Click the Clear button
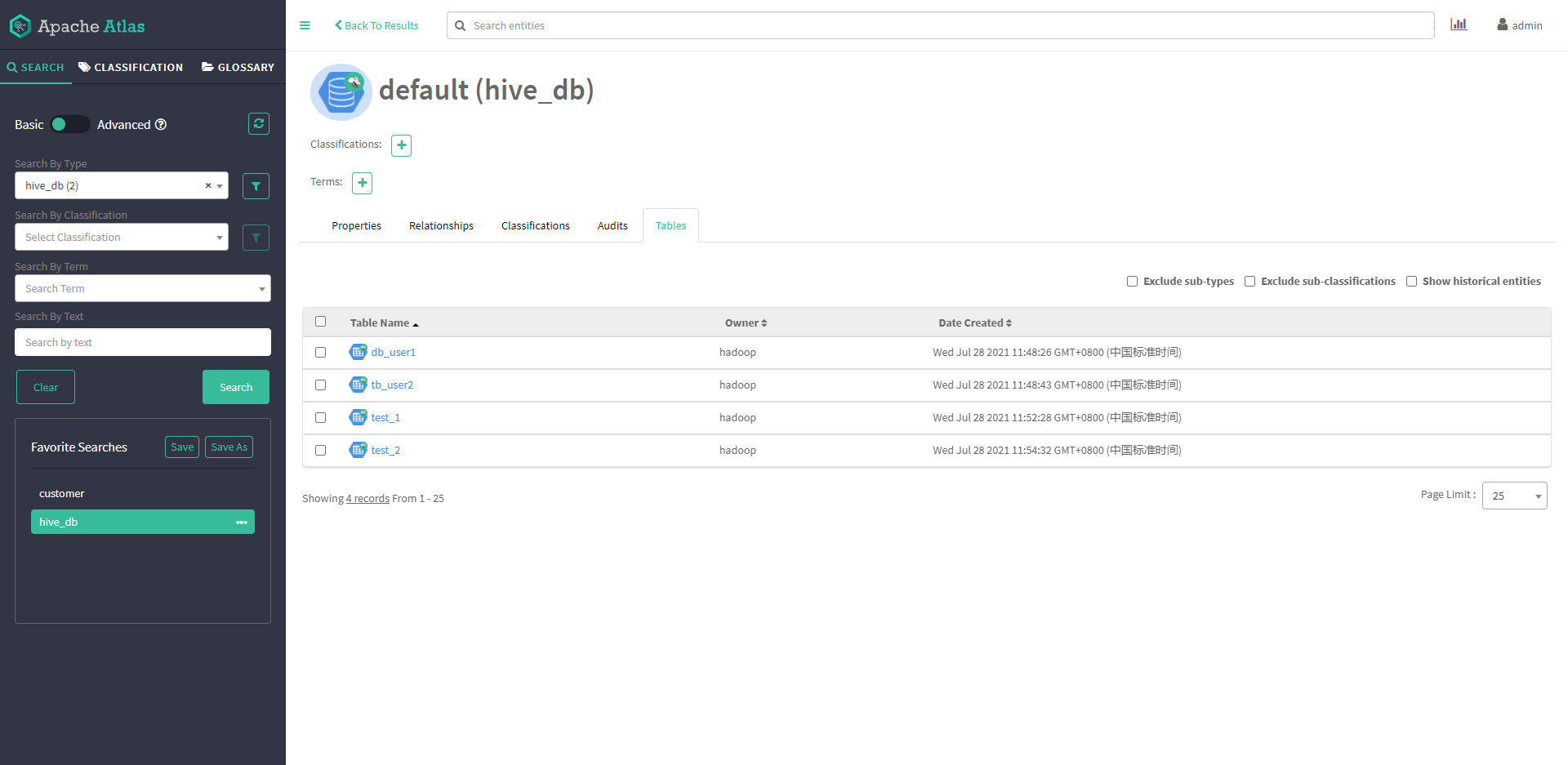1568x765 pixels. point(46,387)
